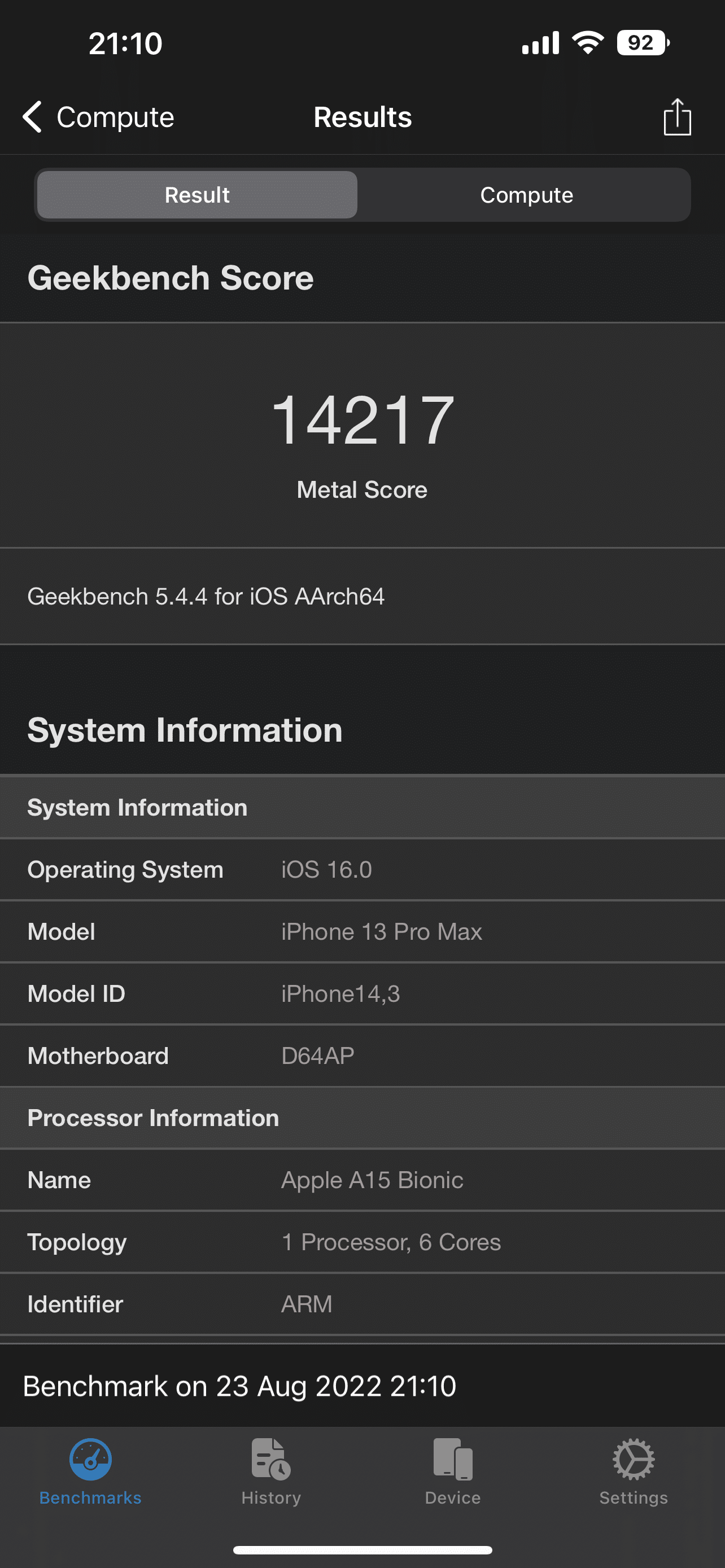Tap the Motherboard D64AP row
725x1568 pixels.
(362, 1055)
